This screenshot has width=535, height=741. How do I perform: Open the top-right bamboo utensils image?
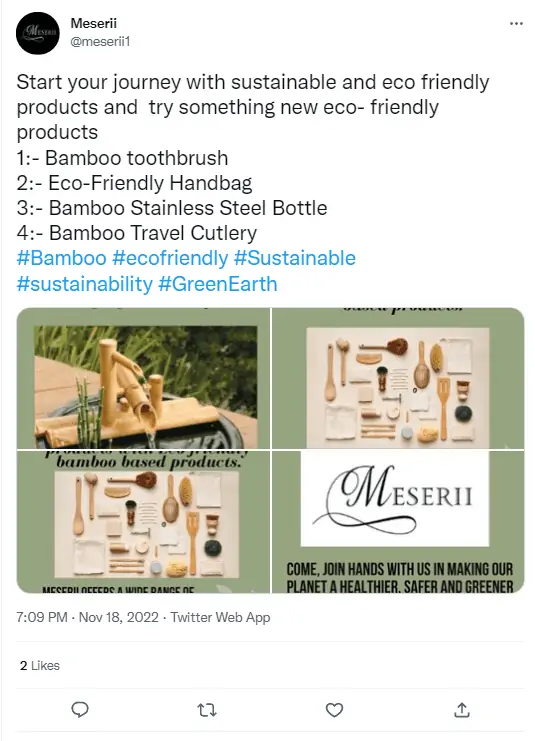click(x=398, y=378)
